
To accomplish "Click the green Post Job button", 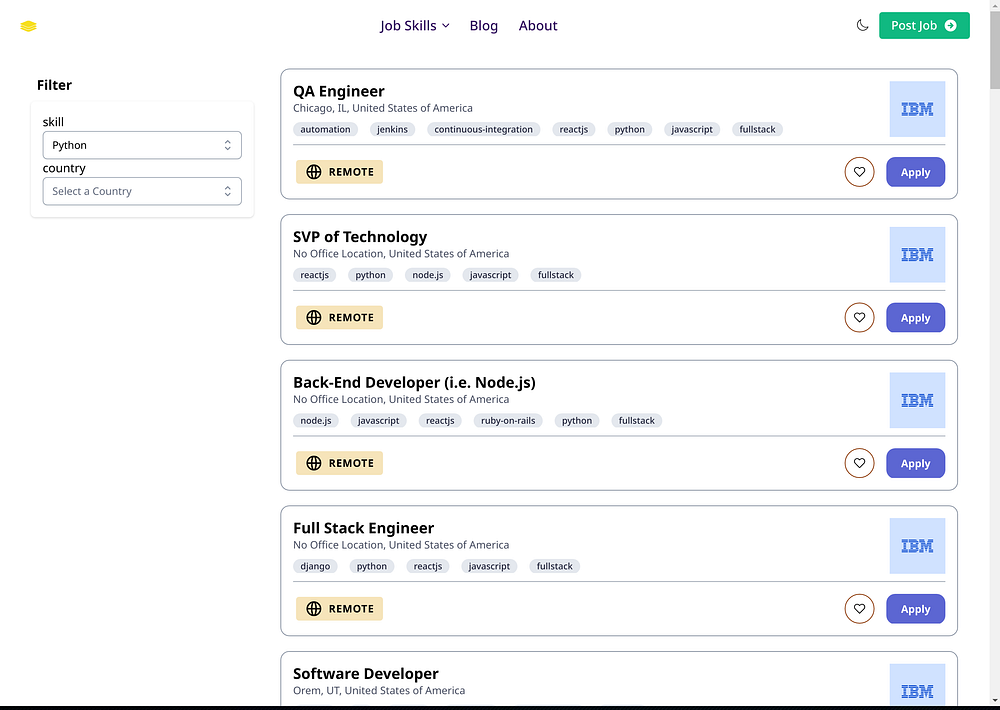I will click(x=924, y=26).
